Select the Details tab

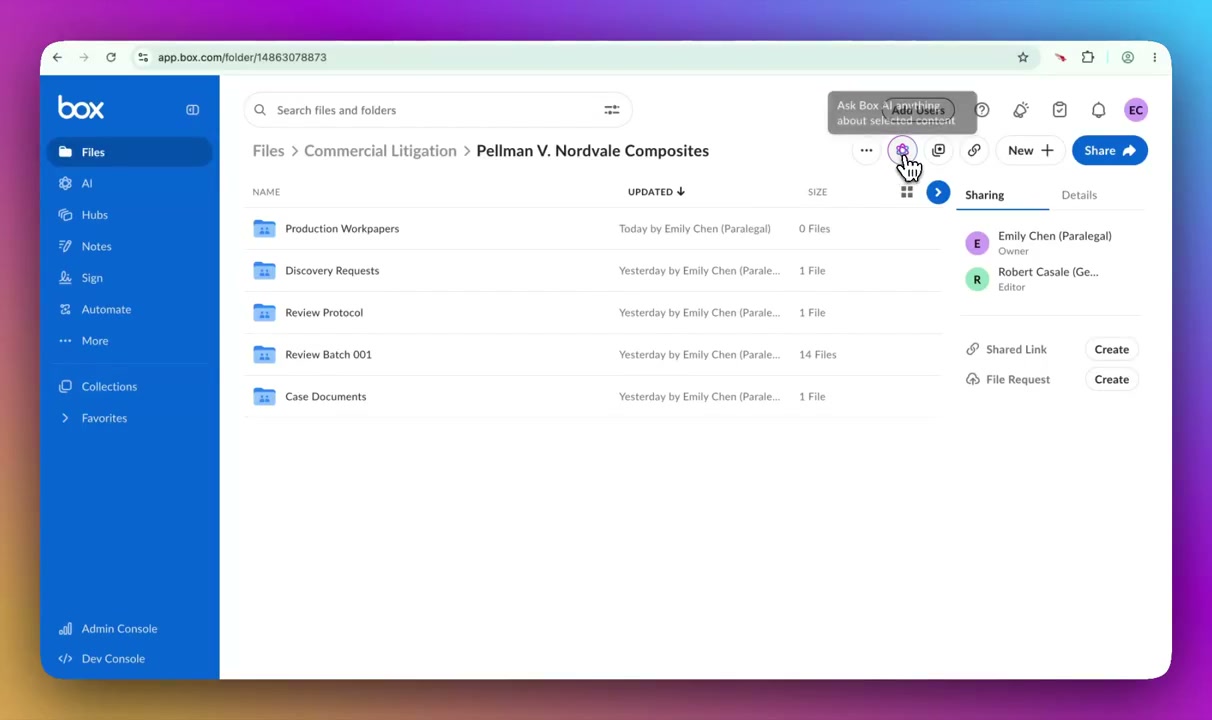(1079, 195)
